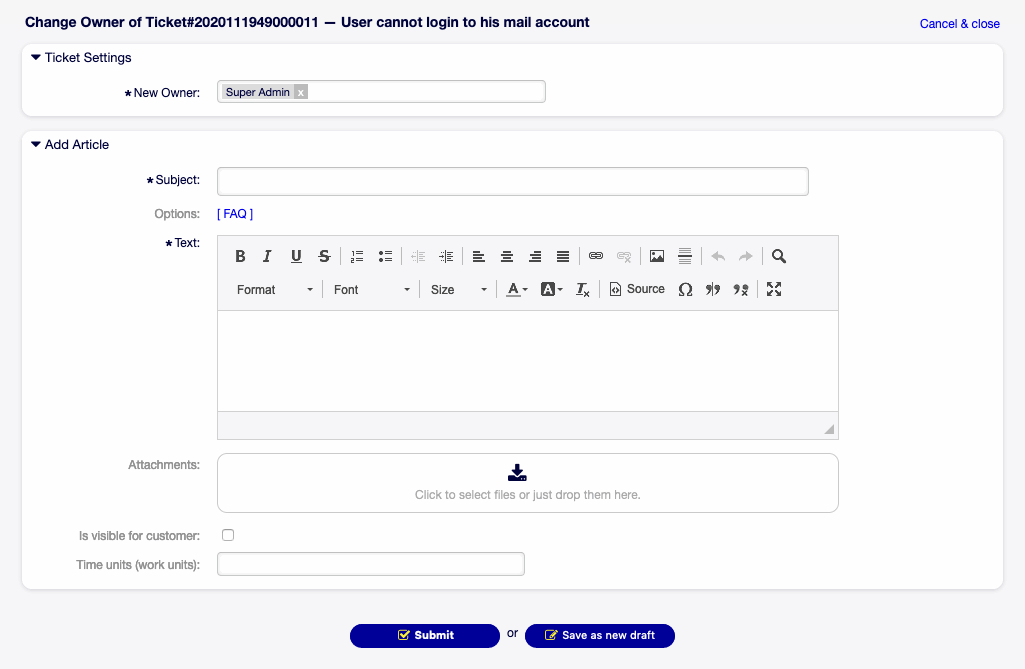Enable the 'Is visible for customer' checkbox

[x=228, y=534]
